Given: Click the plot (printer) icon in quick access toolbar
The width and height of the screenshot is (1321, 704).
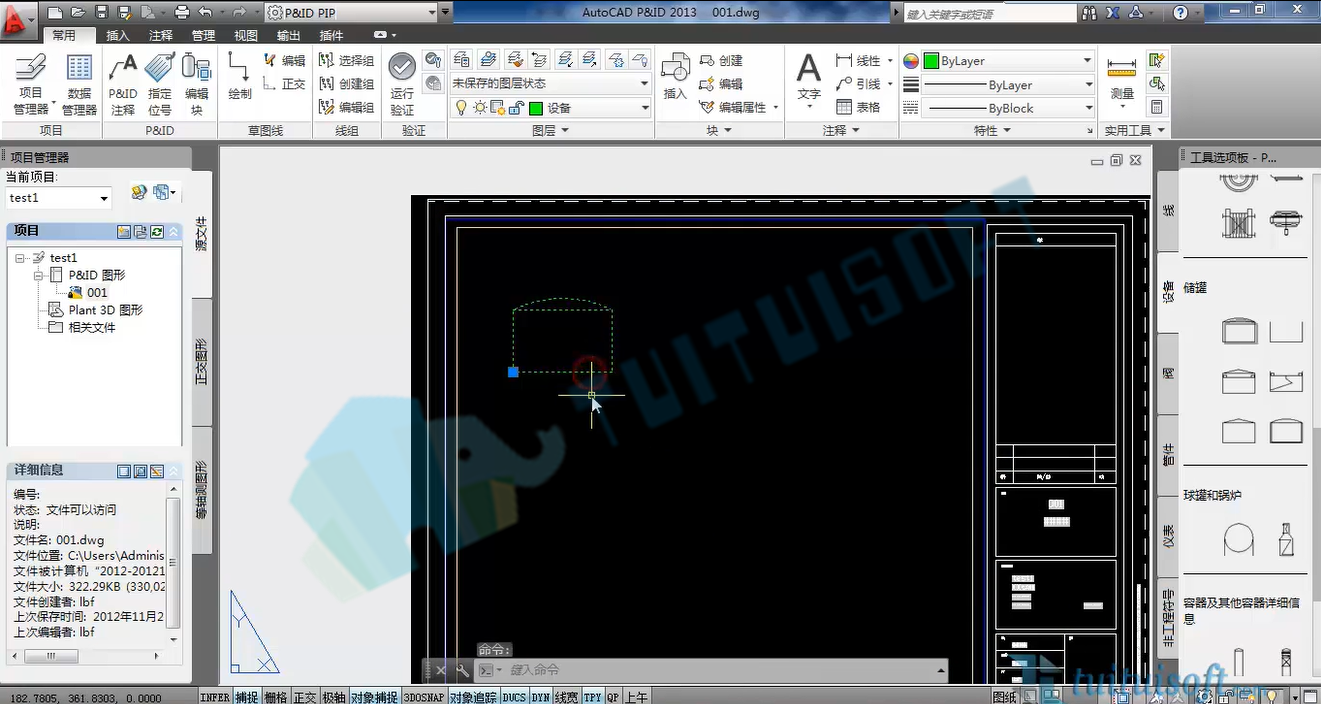Looking at the screenshot, I should (182, 13).
